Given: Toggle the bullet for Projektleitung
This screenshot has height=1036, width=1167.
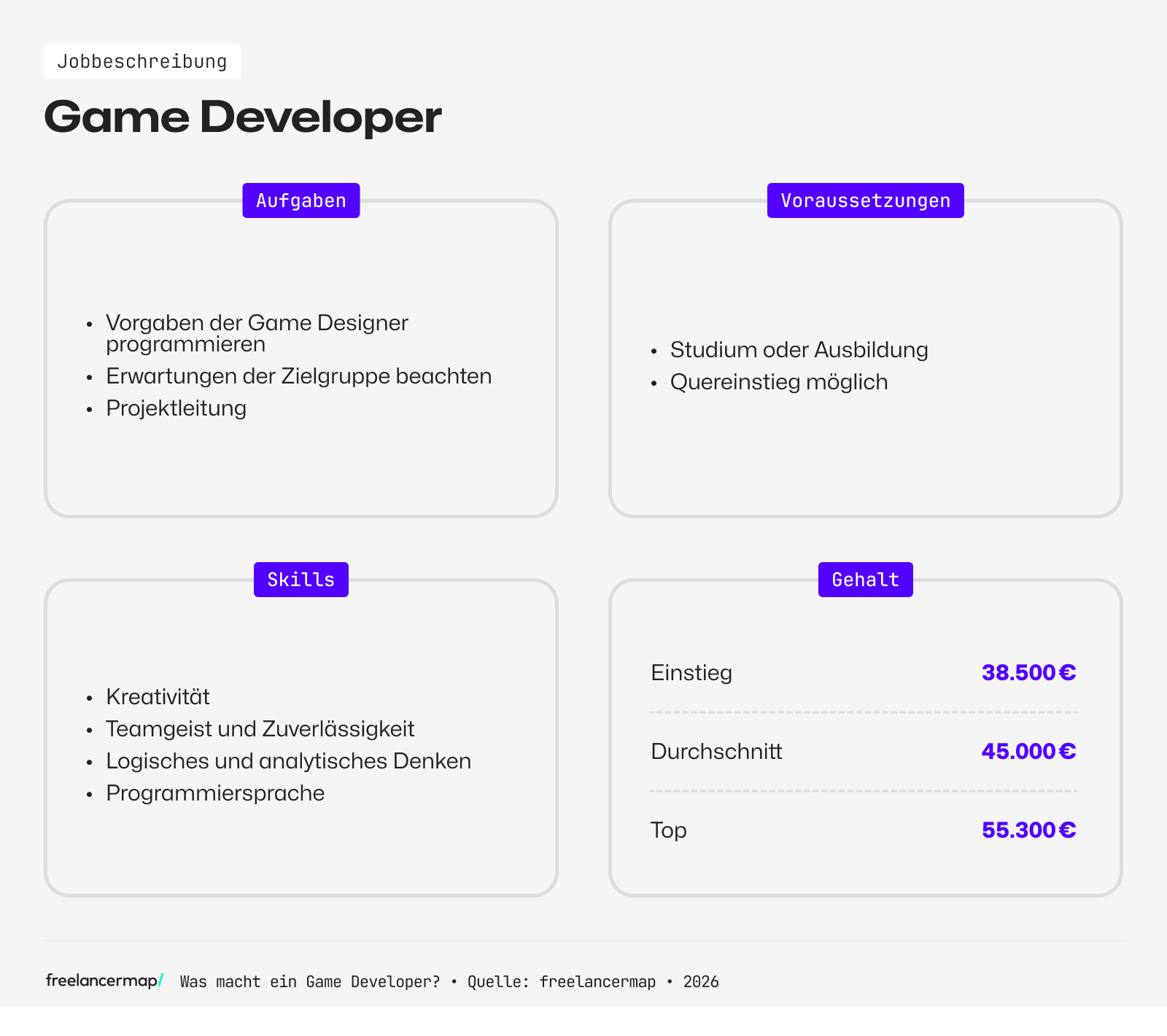Looking at the screenshot, I should point(89,409).
